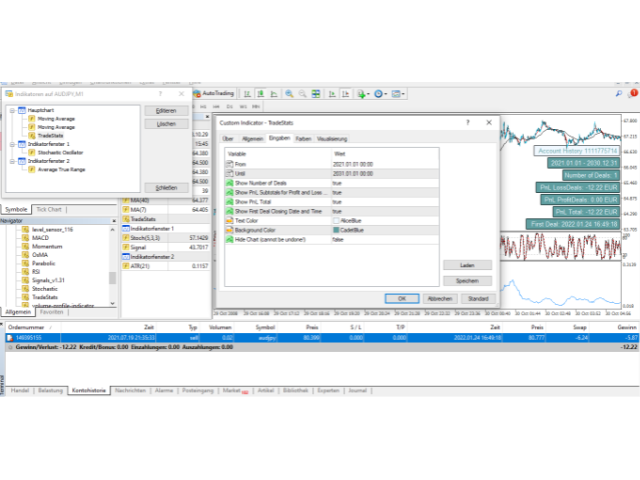Click the Navigator scrollbar up arrow
The width and height of the screenshot is (640, 480).
(112, 230)
